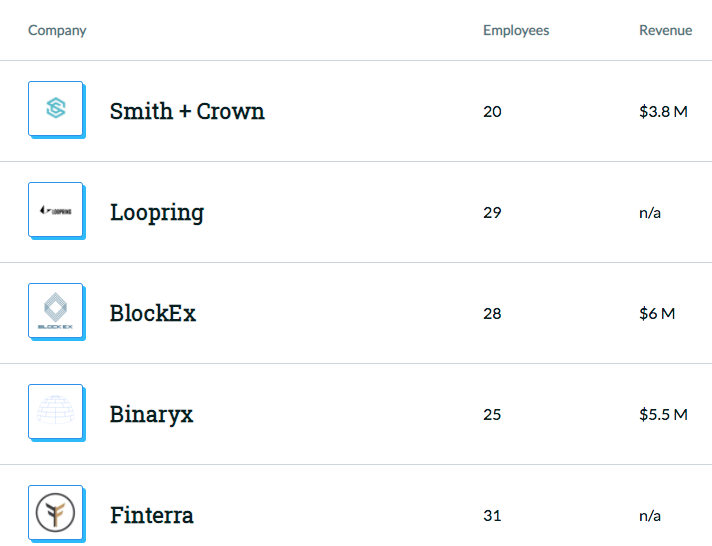Screen dimensions: 712x546
Task: Sort by the Company column header
Action: click(x=57, y=30)
